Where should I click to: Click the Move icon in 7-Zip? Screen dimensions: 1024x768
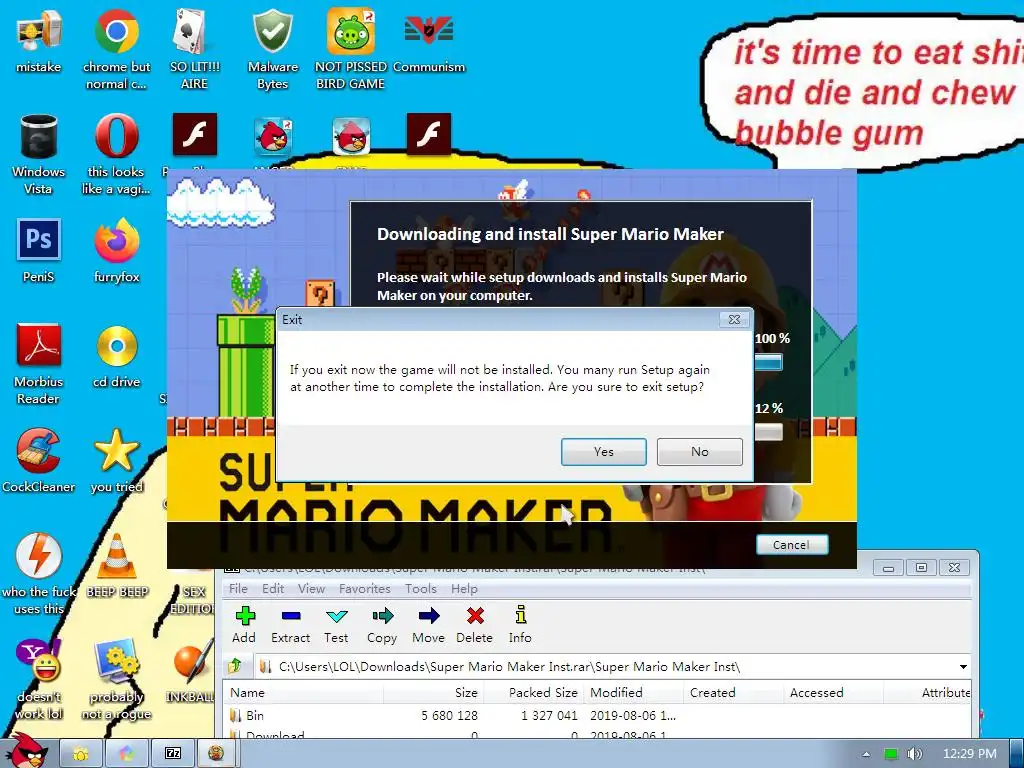tap(428, 625)
